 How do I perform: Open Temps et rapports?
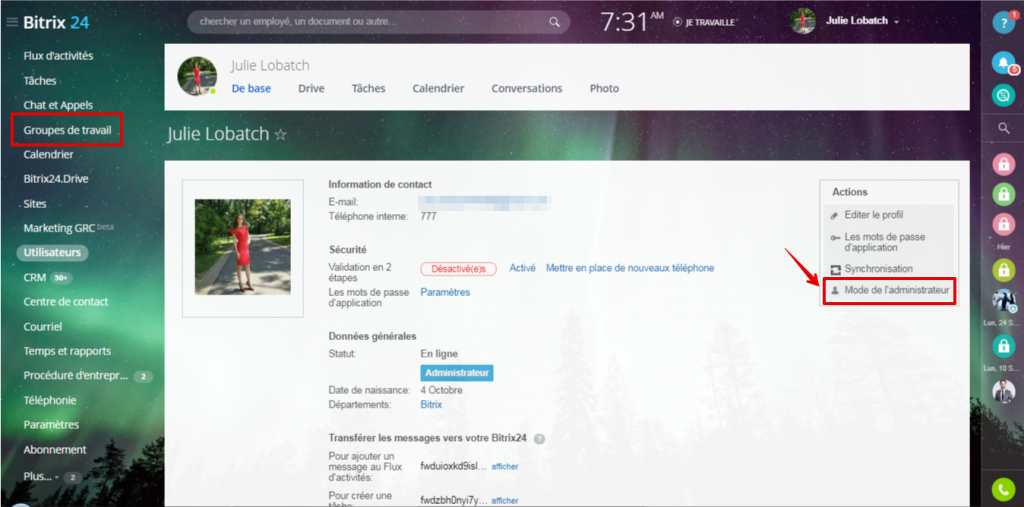[67, 351]
